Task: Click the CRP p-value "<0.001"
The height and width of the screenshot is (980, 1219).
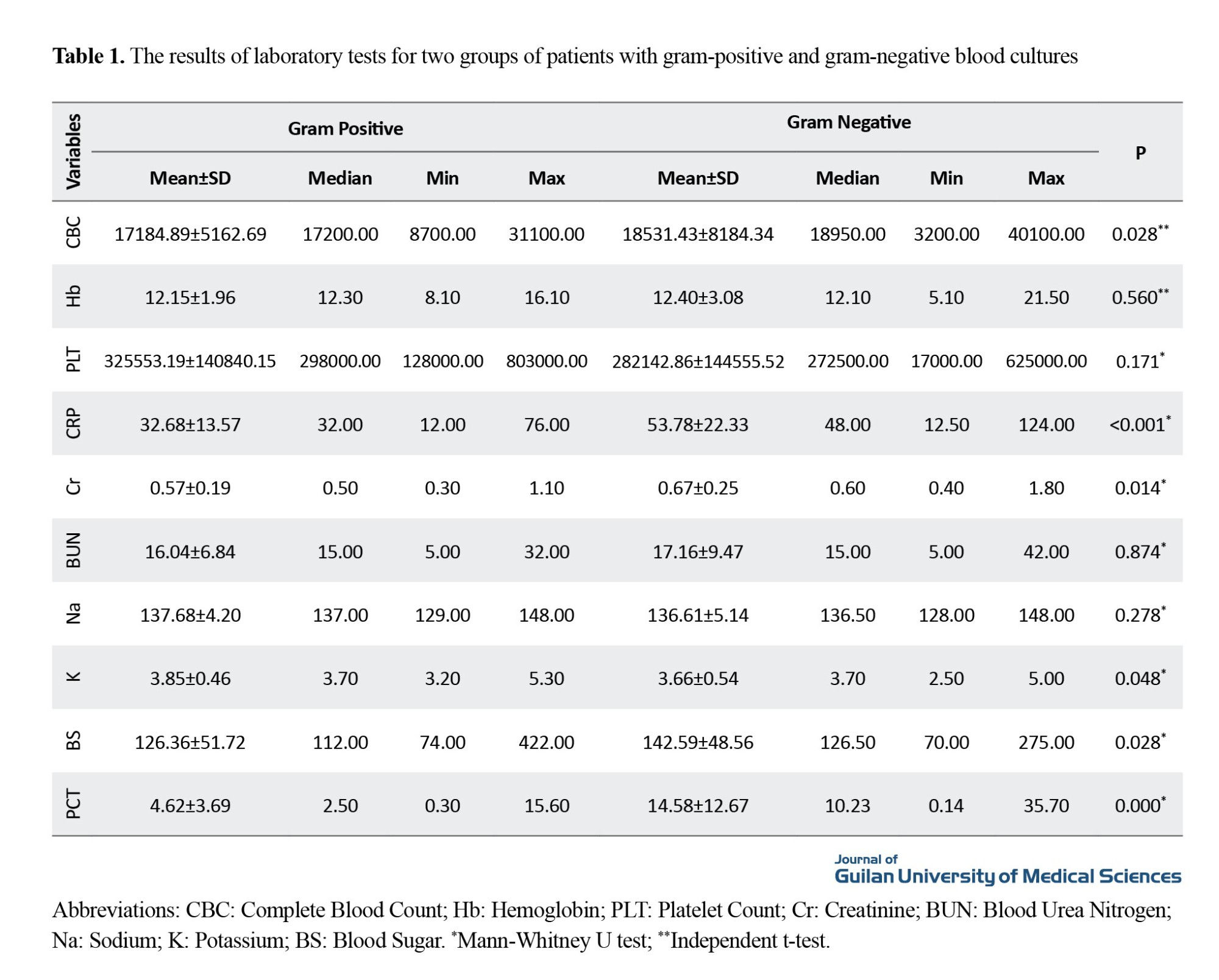Action: (1137, 424)
